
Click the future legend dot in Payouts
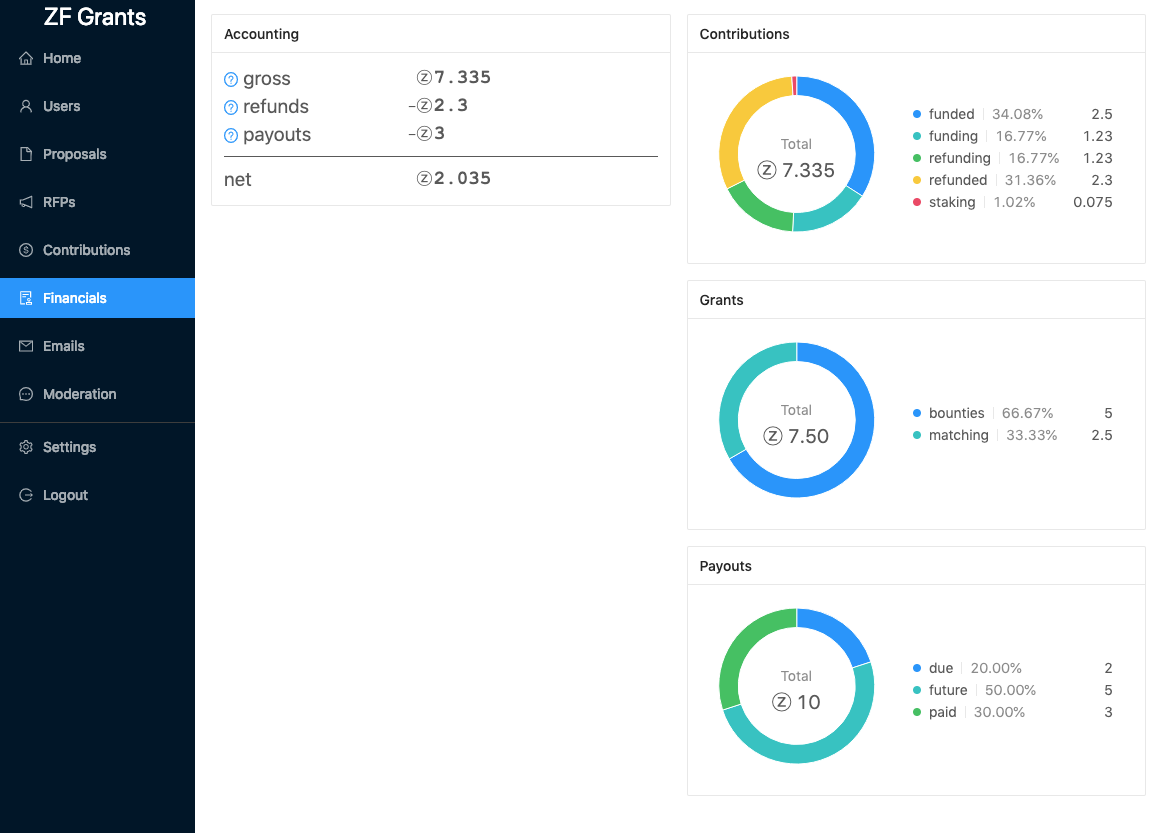pyautogui.click(x=916, y=690)
